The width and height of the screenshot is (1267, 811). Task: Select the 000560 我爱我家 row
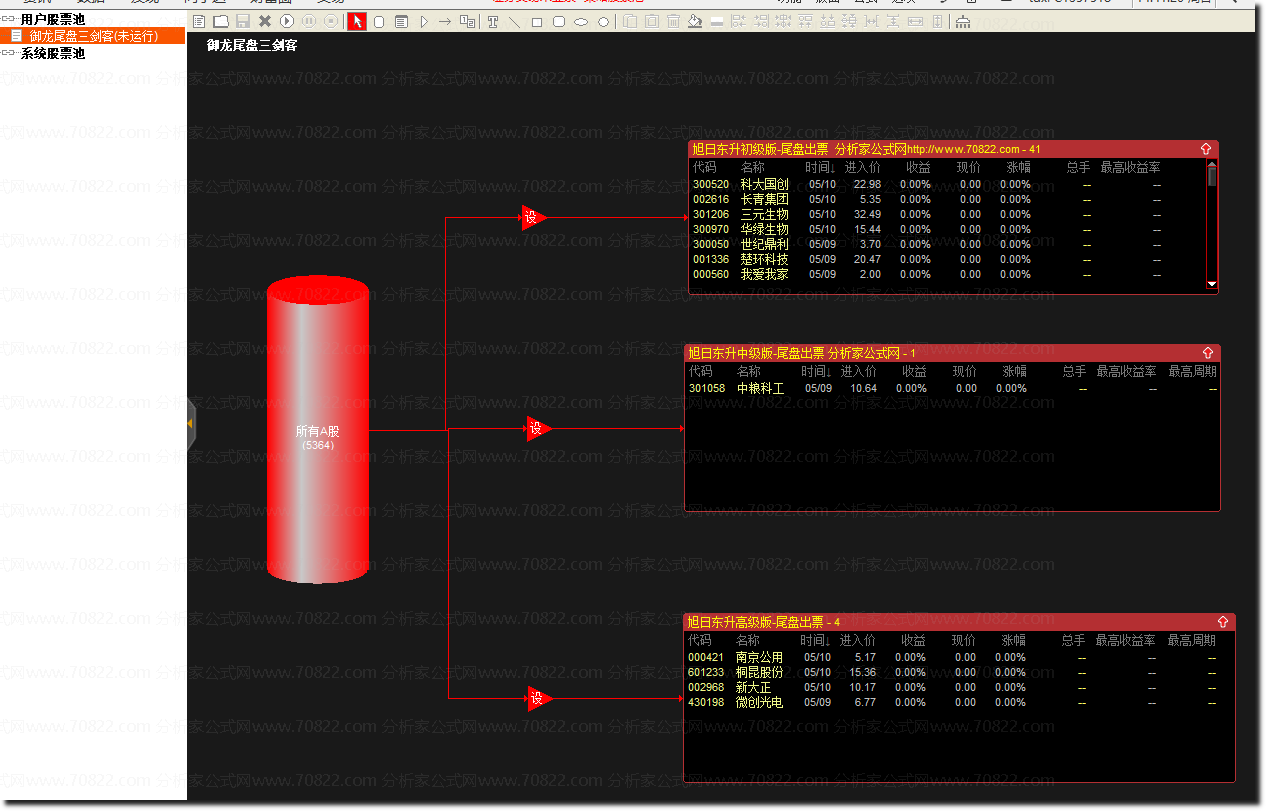(x=947, y=275)
